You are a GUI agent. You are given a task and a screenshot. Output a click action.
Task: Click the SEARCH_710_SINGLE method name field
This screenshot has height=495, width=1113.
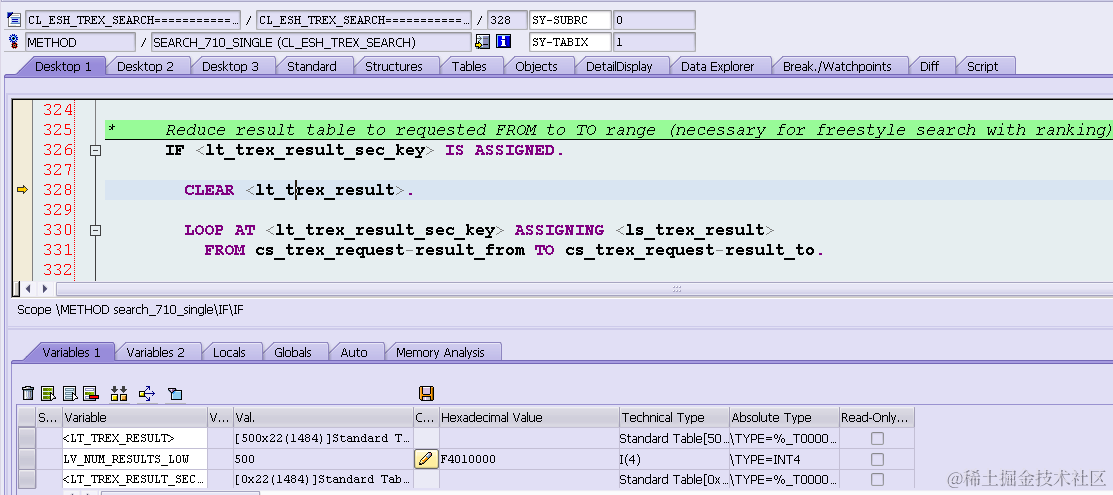[x=312, y=42]
